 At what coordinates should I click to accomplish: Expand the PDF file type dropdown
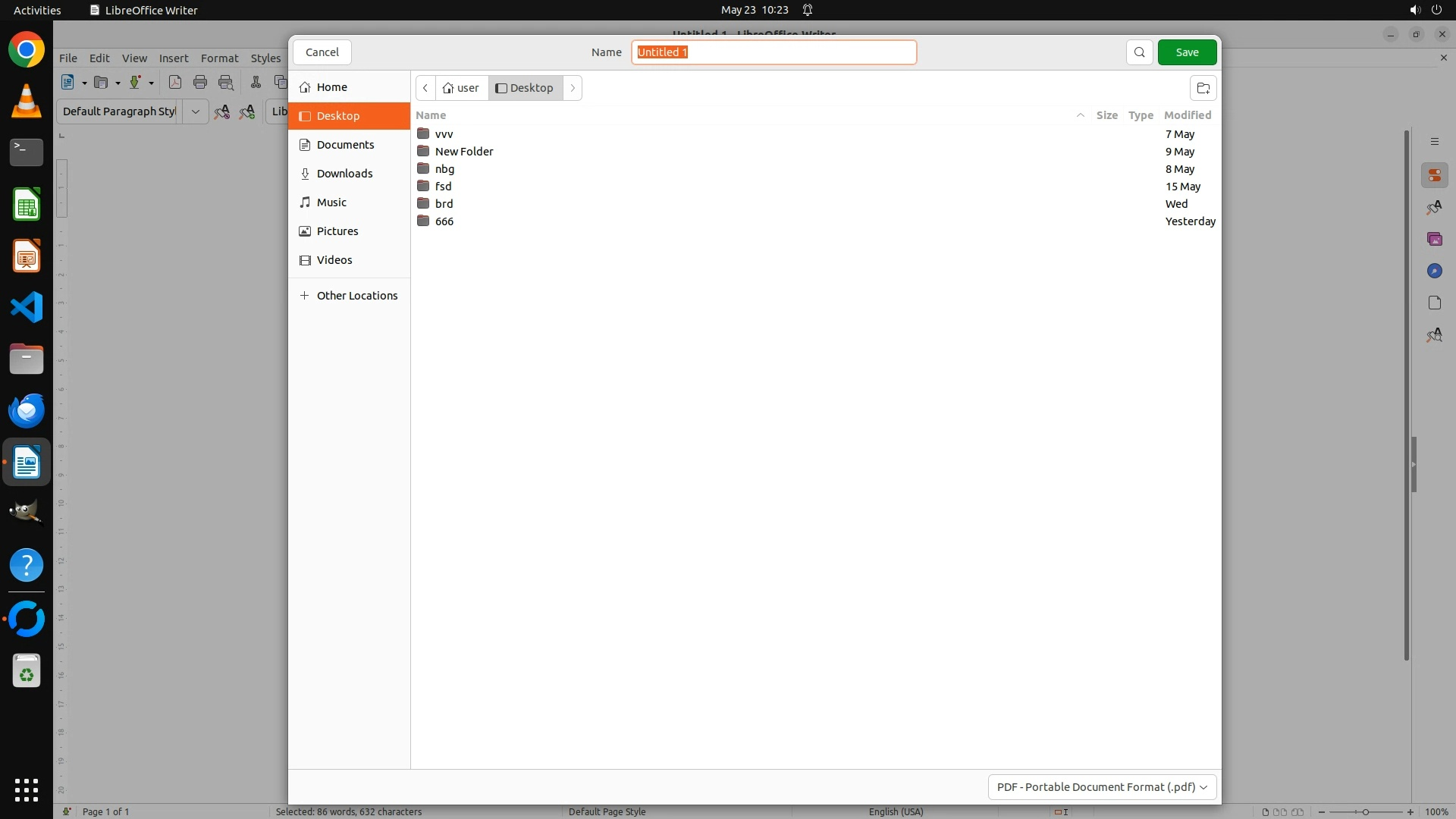pos(1102,787)
